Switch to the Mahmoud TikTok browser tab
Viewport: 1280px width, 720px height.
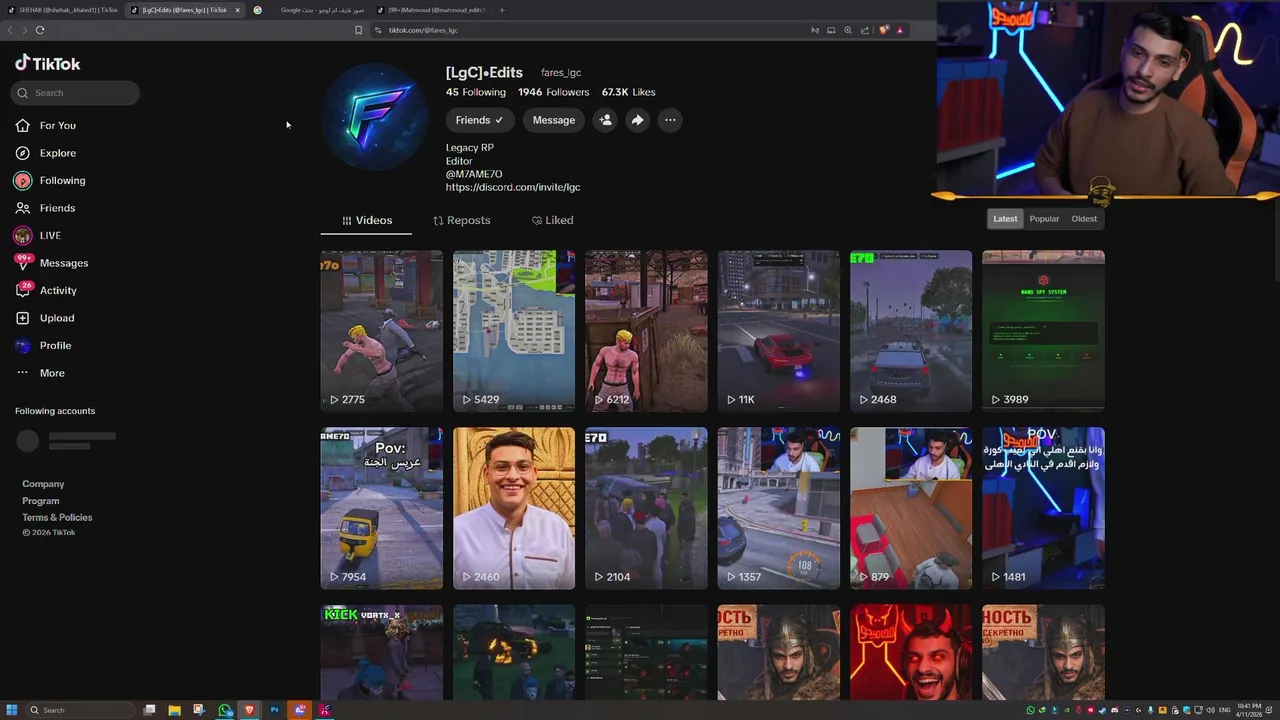point(430,10)
